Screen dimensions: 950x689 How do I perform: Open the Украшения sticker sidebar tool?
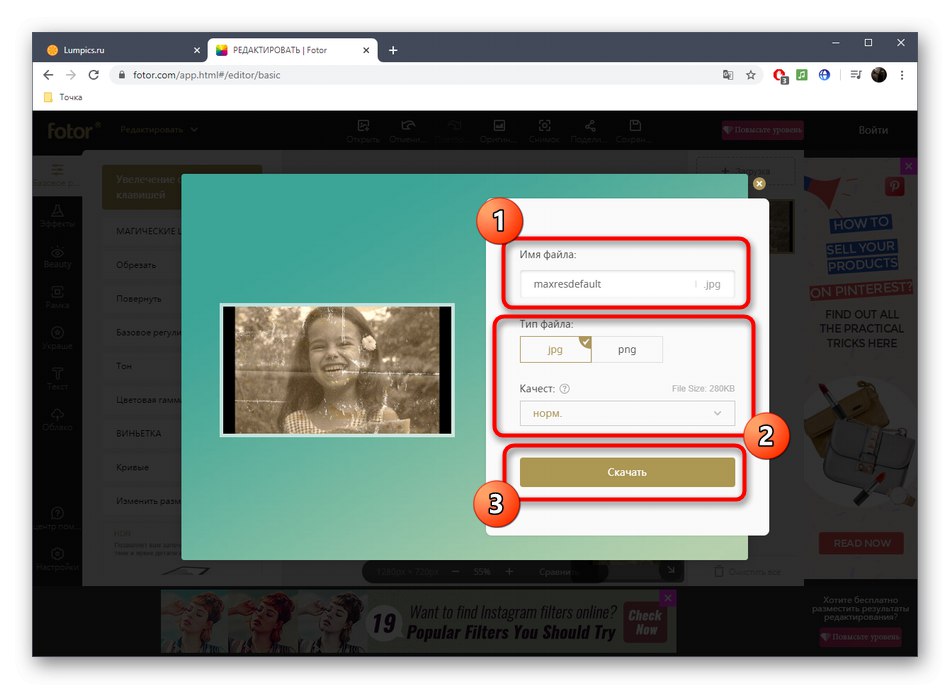point(57,338)
